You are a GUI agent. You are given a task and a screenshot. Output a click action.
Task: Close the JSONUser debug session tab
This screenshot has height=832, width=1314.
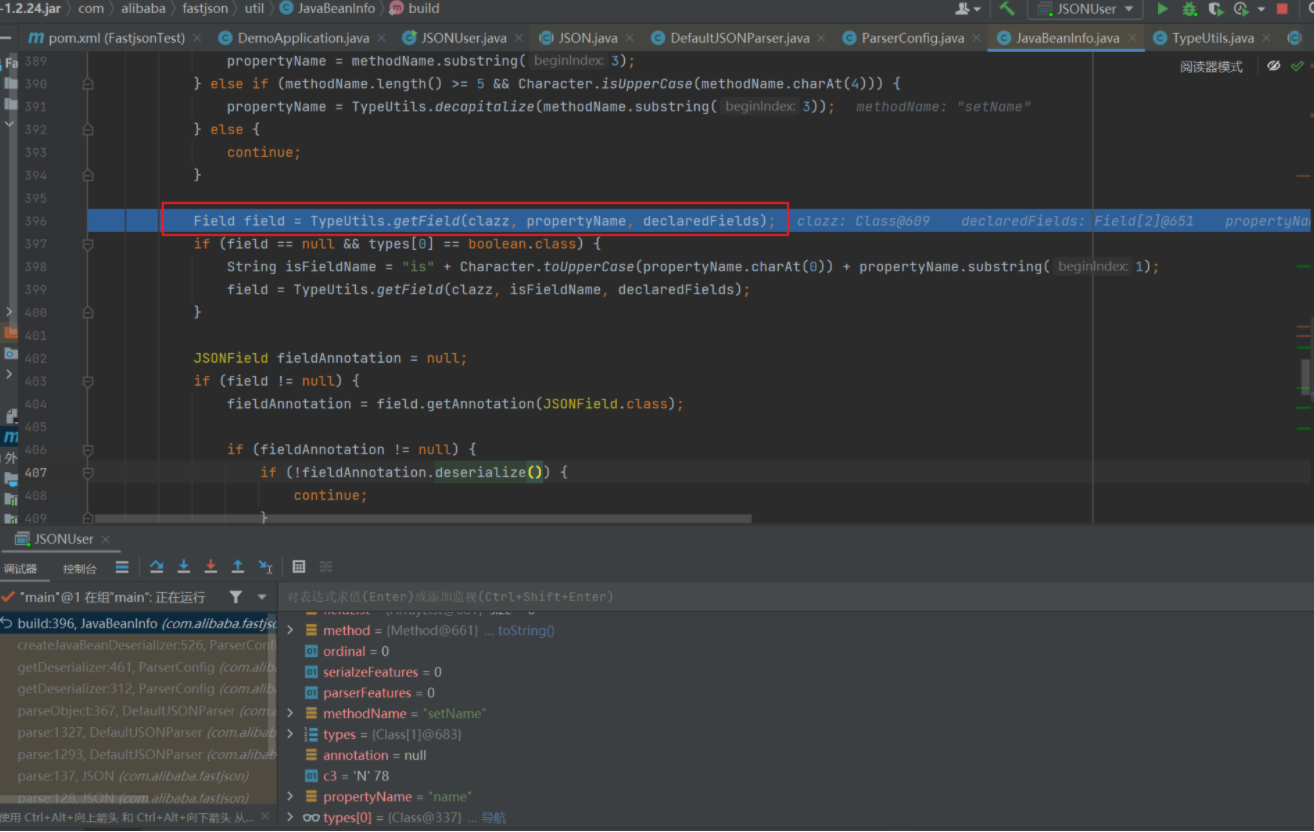coord(105,539)
